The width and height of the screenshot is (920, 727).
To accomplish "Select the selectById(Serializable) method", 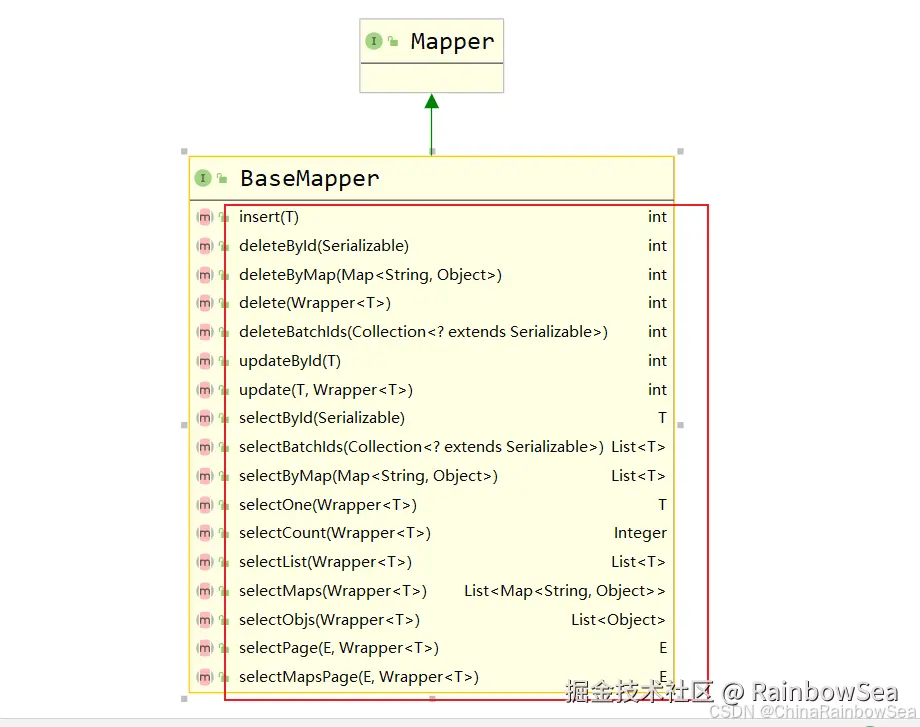I will [322, 418].
